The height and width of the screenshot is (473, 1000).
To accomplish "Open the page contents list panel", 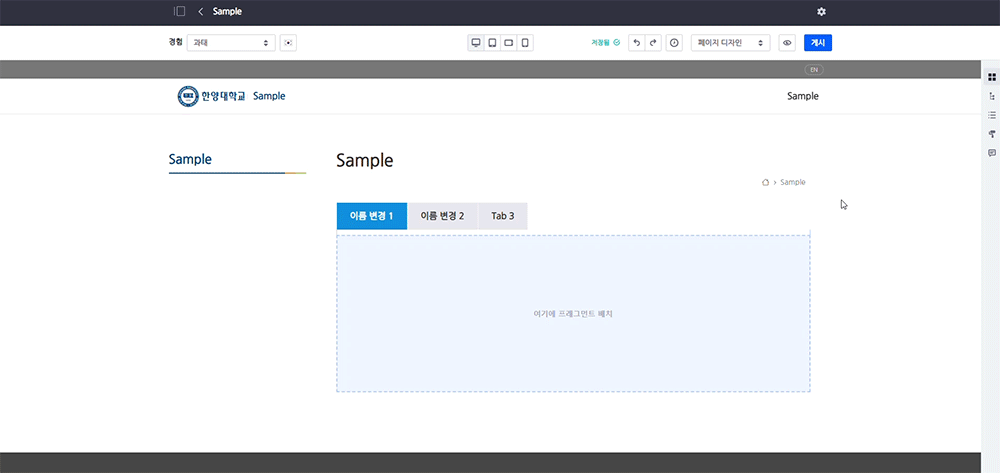I will tap(991, 115).
